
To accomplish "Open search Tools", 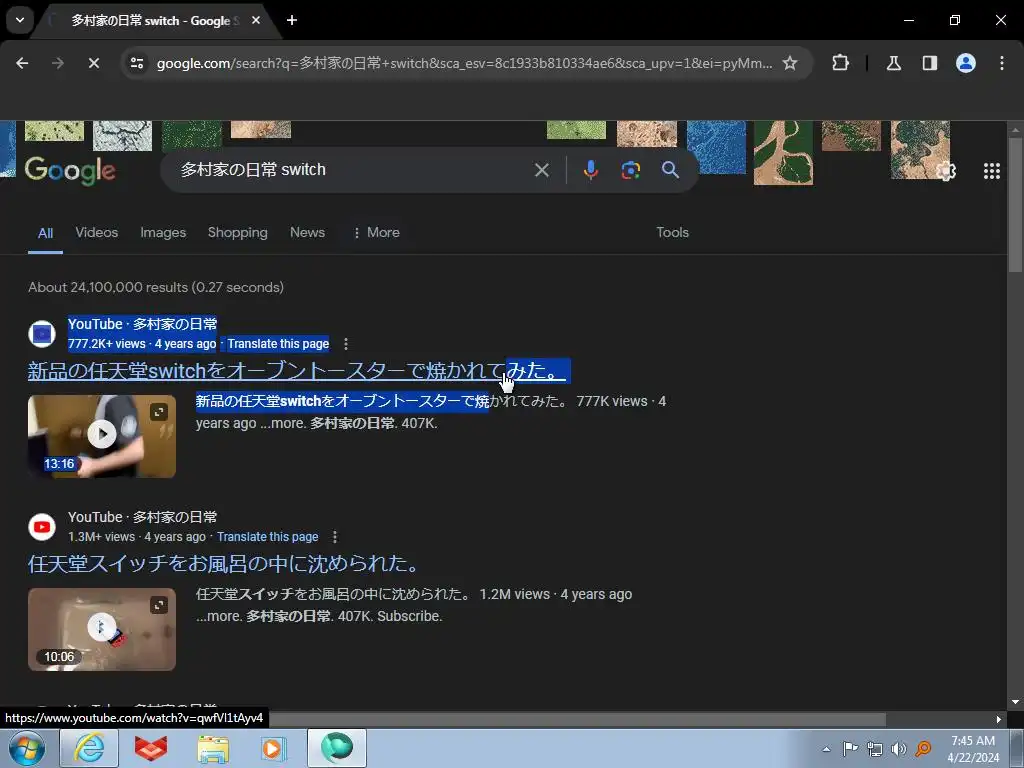I will (x=672, y=232).
